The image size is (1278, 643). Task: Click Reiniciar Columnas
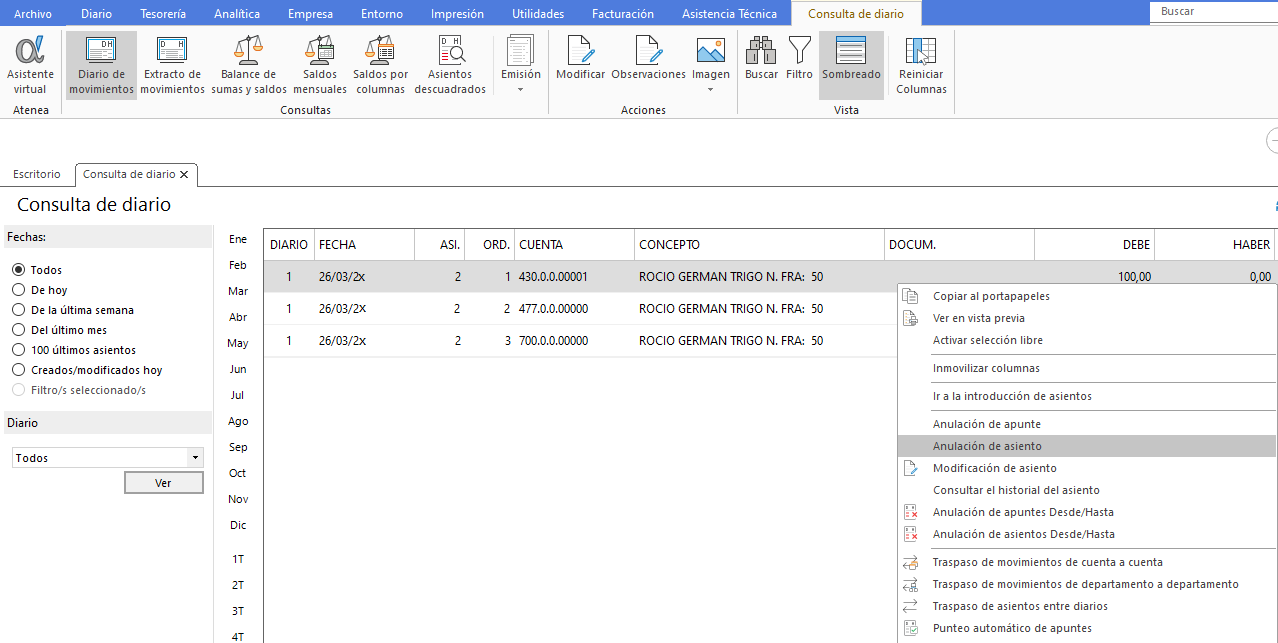(x=921, y=65)
